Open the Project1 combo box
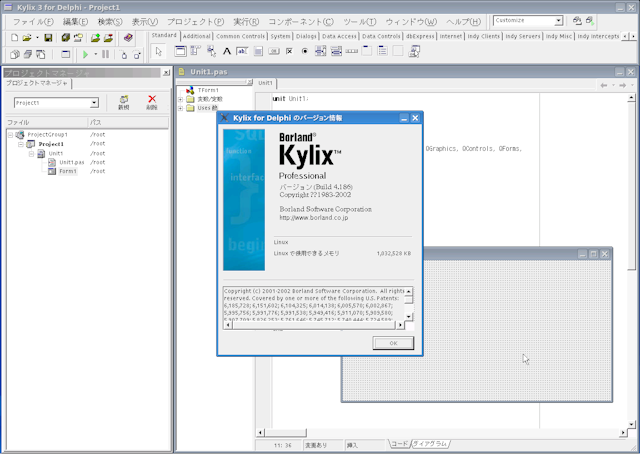This screenshot has height=454, width=640. click(x=93, y=102)
